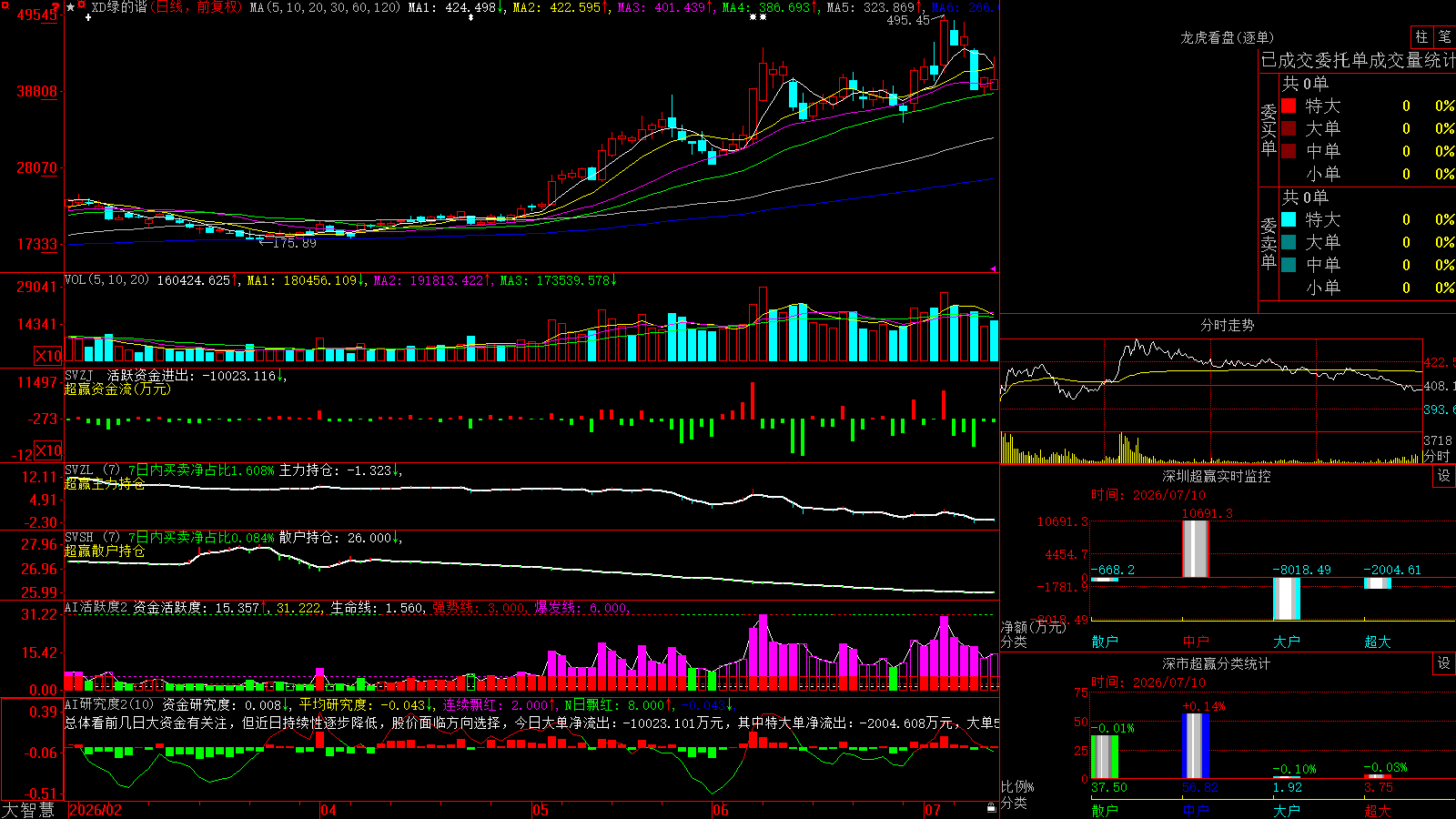1456x819 pixels.
Task: Click the 大智慧 logo at bottom-left
Action: coord(28,810)
